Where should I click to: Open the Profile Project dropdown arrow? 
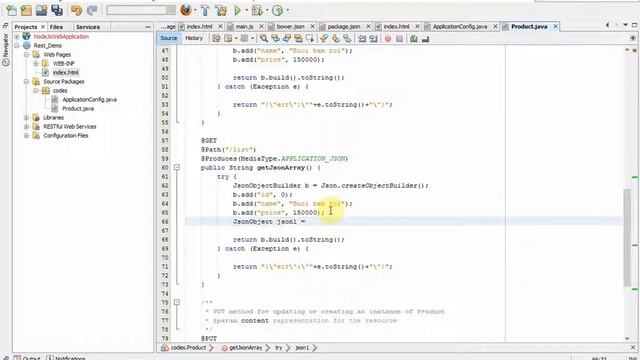pyautogui.click(x=287, y=10)
